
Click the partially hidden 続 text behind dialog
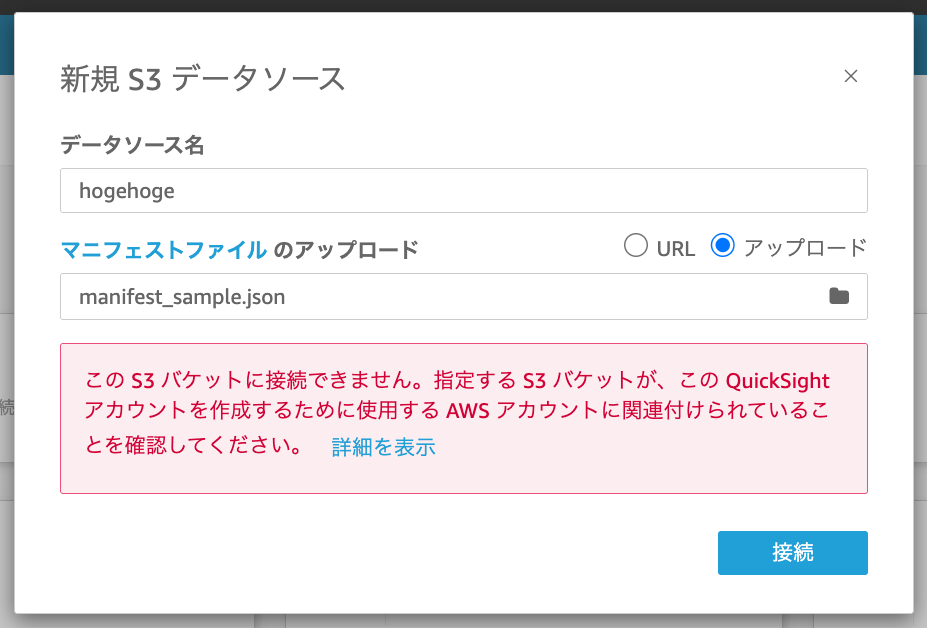[7, 407]
